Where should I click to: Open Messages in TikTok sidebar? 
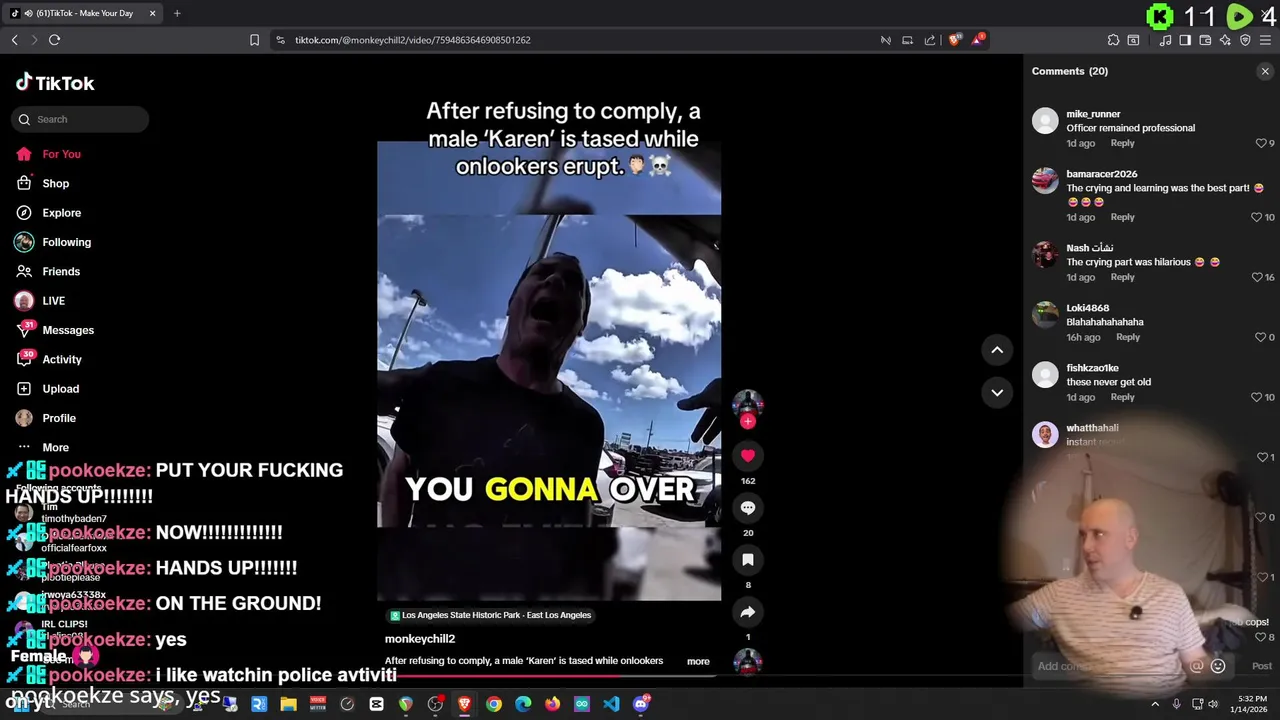[55, 330]
